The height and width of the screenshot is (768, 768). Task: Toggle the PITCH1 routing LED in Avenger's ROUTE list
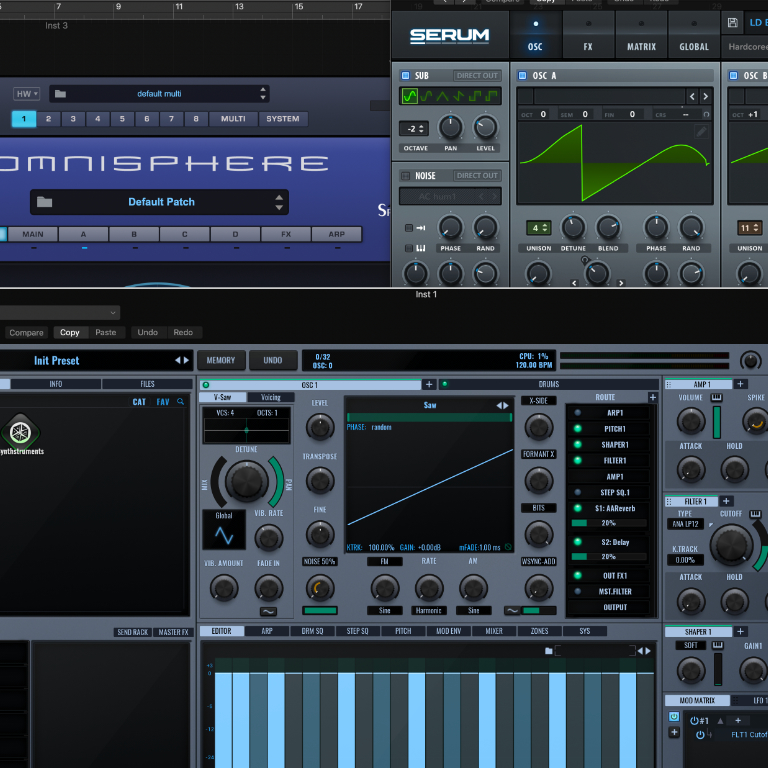(x=577, y=429)
